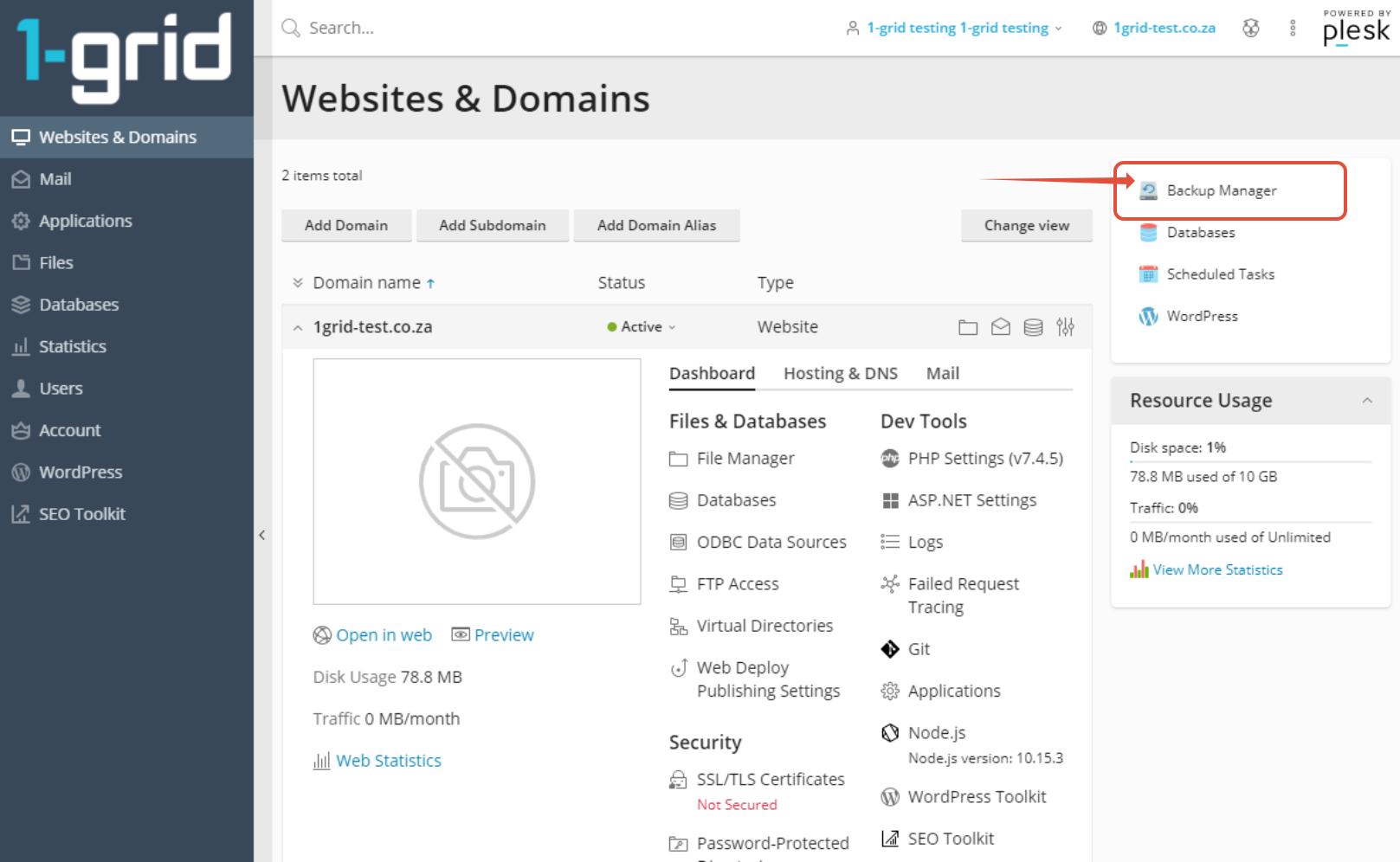Open SEO Toolkit under Dev Tools

tap(937, 839)
